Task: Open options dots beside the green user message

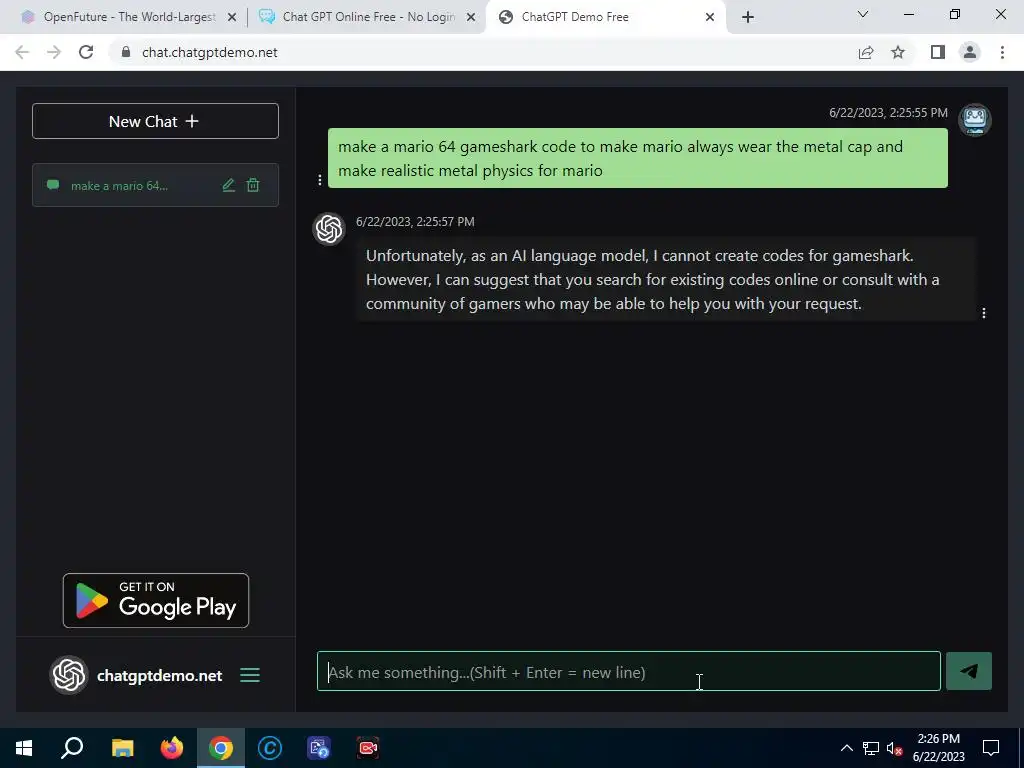Action: pos(319,180)
